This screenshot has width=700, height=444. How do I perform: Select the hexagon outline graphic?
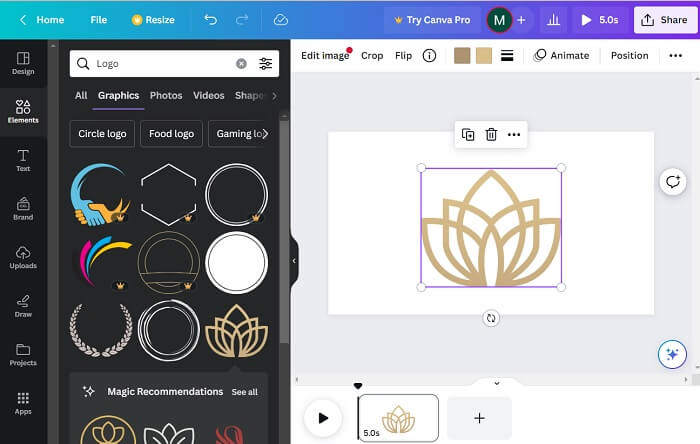(x=169, y=195)
